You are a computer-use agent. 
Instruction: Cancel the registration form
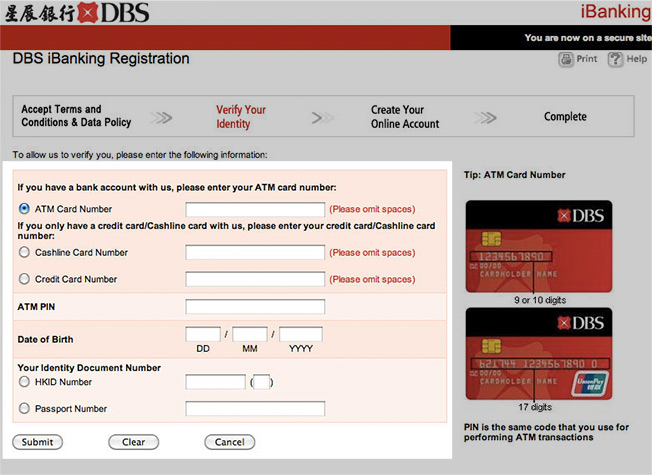coord(230,442)
